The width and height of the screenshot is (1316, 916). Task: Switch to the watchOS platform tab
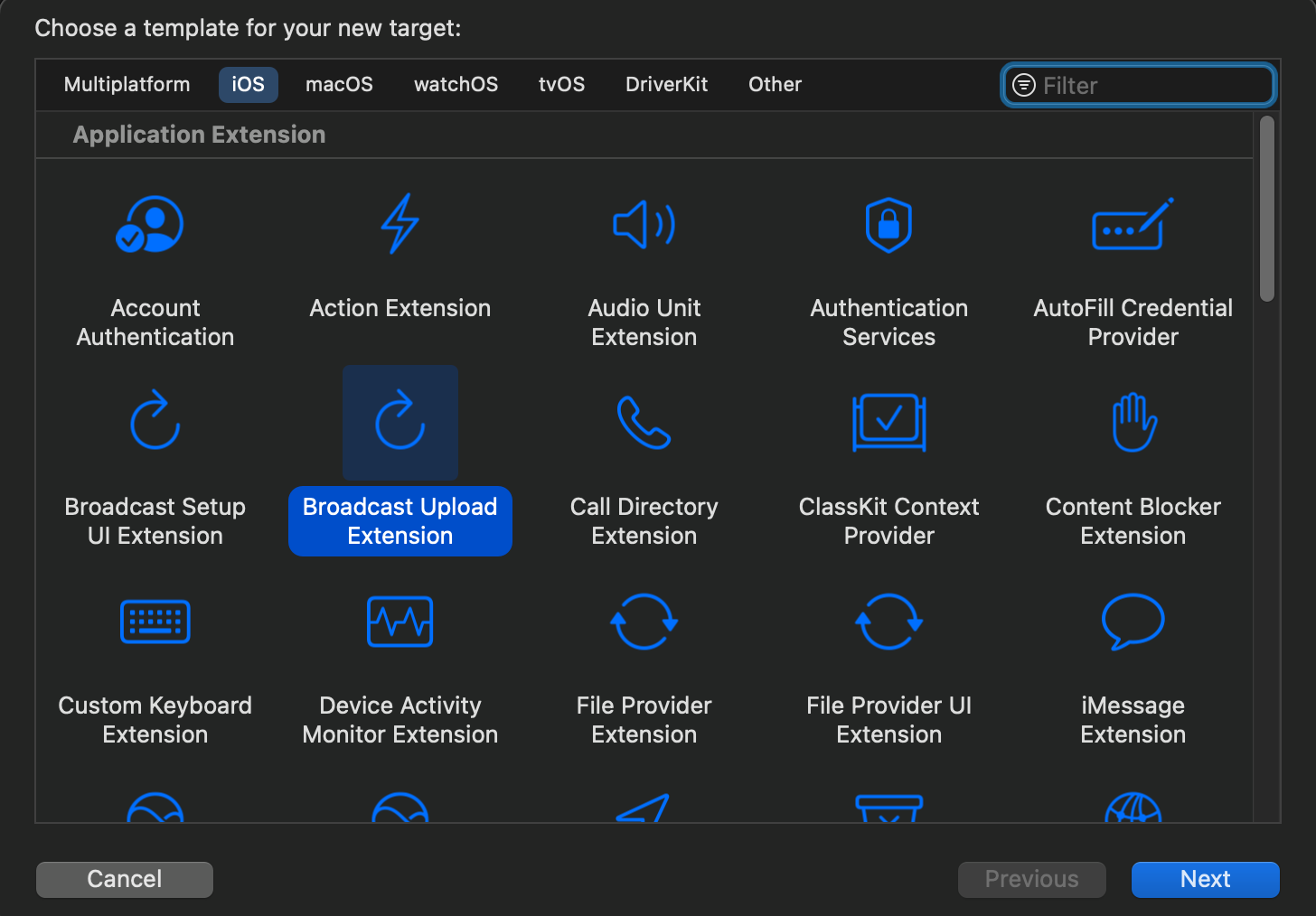(456, 85)
